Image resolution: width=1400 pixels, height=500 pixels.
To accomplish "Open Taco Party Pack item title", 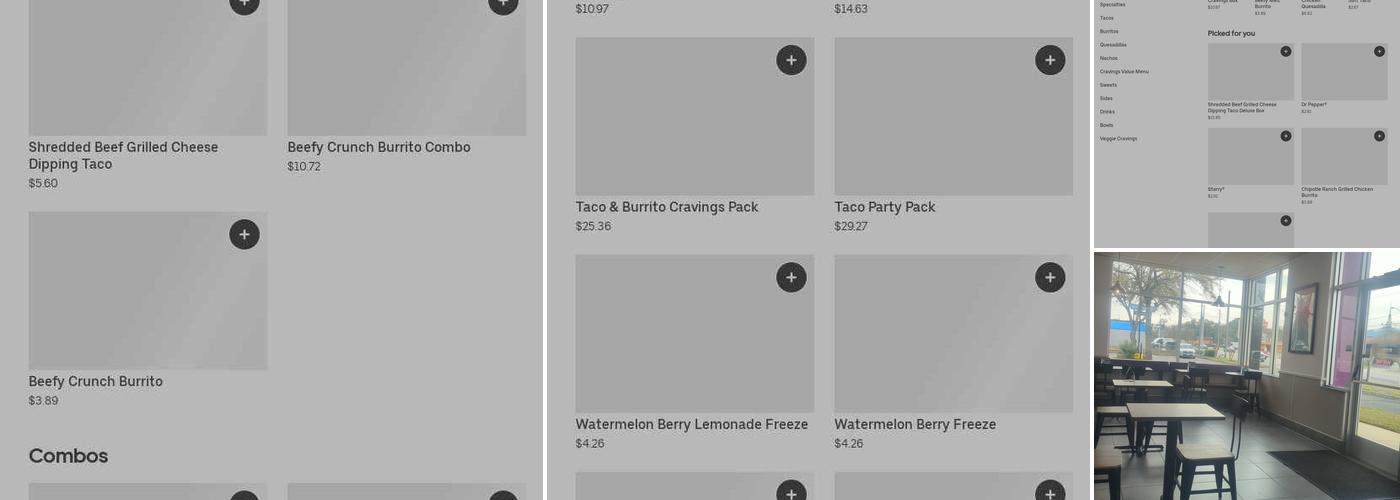I will point(885,207).
